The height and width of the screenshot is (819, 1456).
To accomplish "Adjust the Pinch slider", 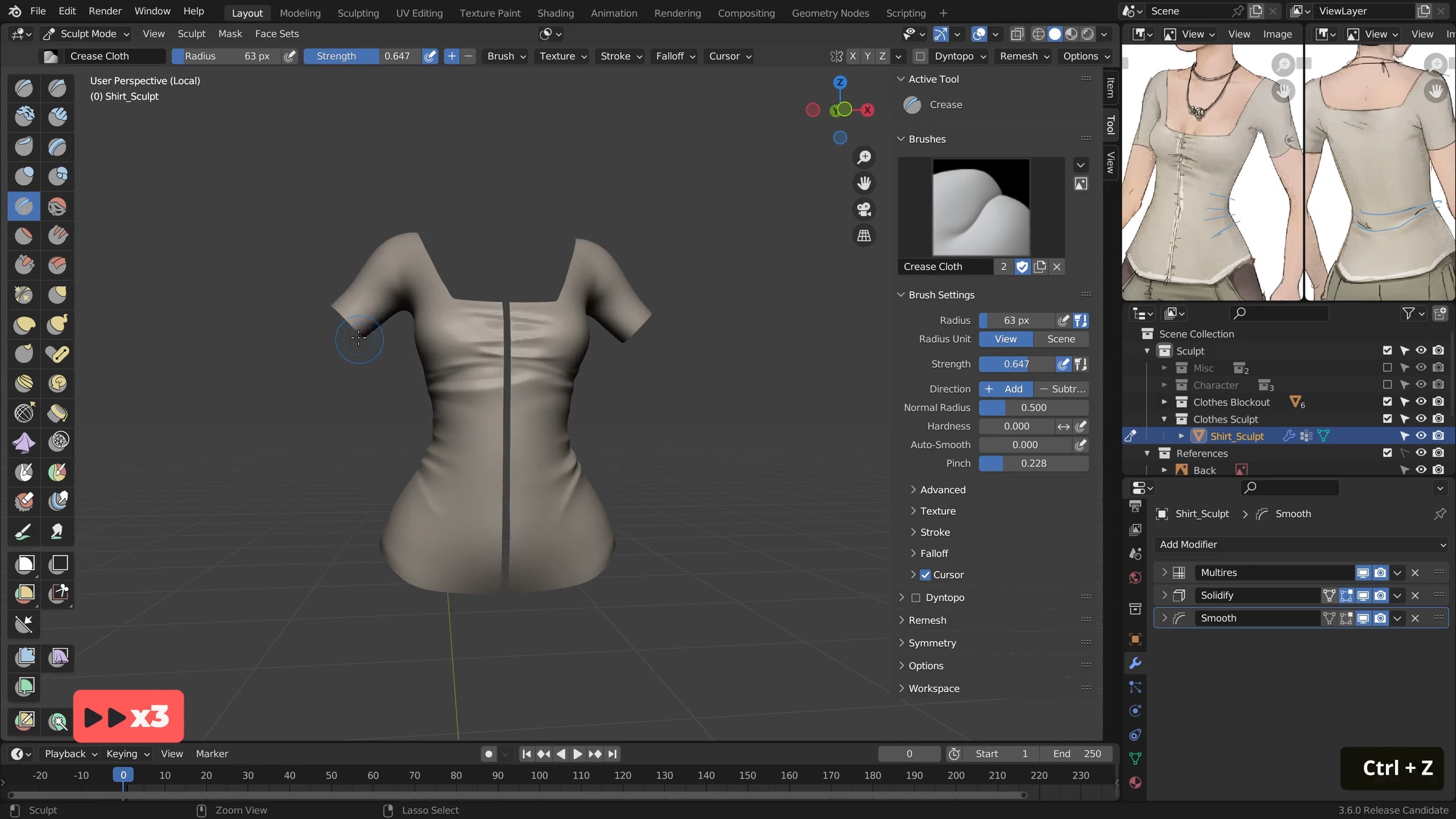I will [1033, 464].
